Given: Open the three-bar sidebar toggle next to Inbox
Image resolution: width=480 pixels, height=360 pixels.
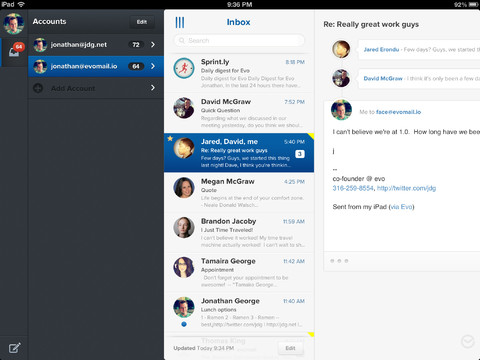Looking at the screenshot, I should point(180,22).
